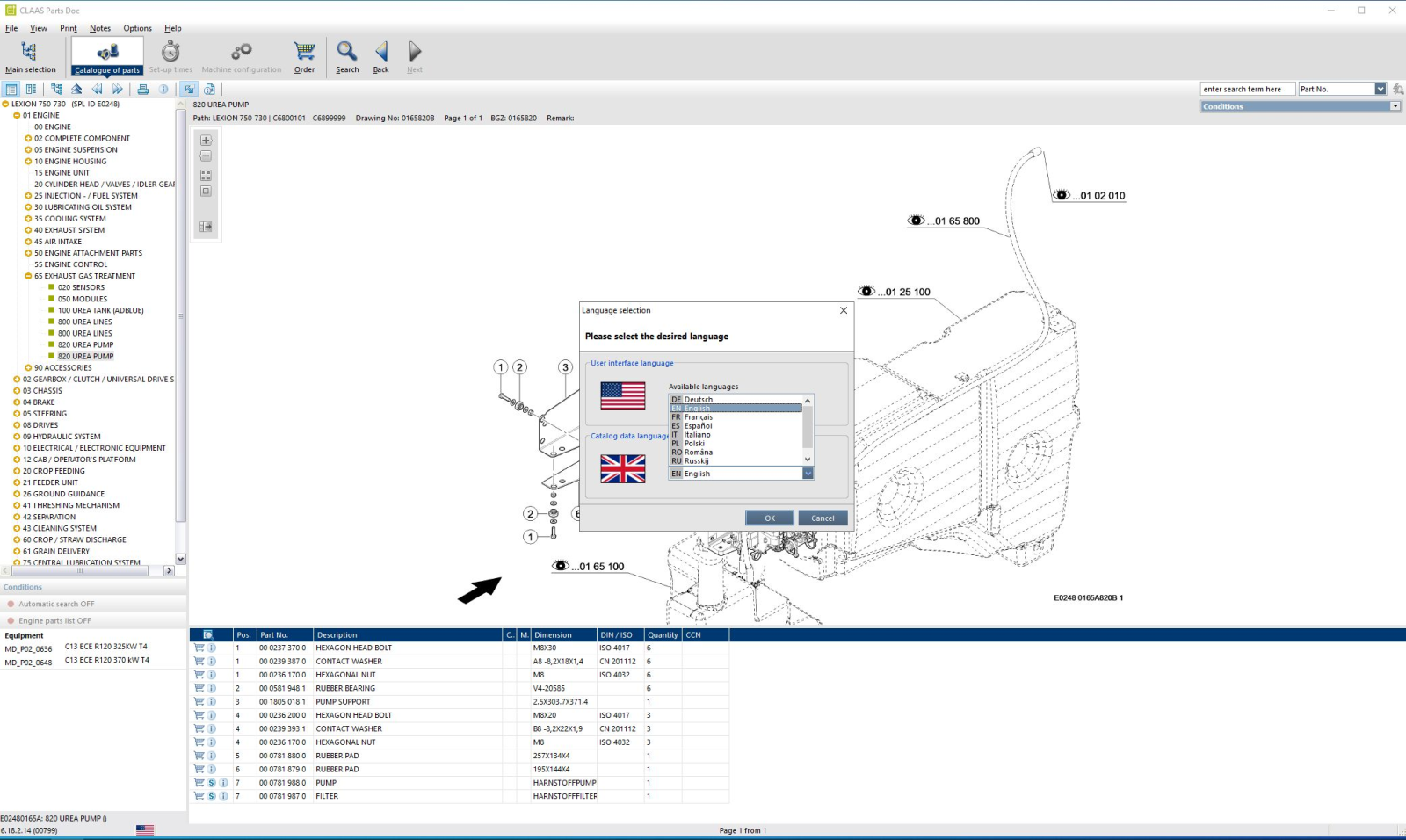Show reference 01 65 100 eye icon
This screenshot has width=1406, height=840.
[561, 566]
